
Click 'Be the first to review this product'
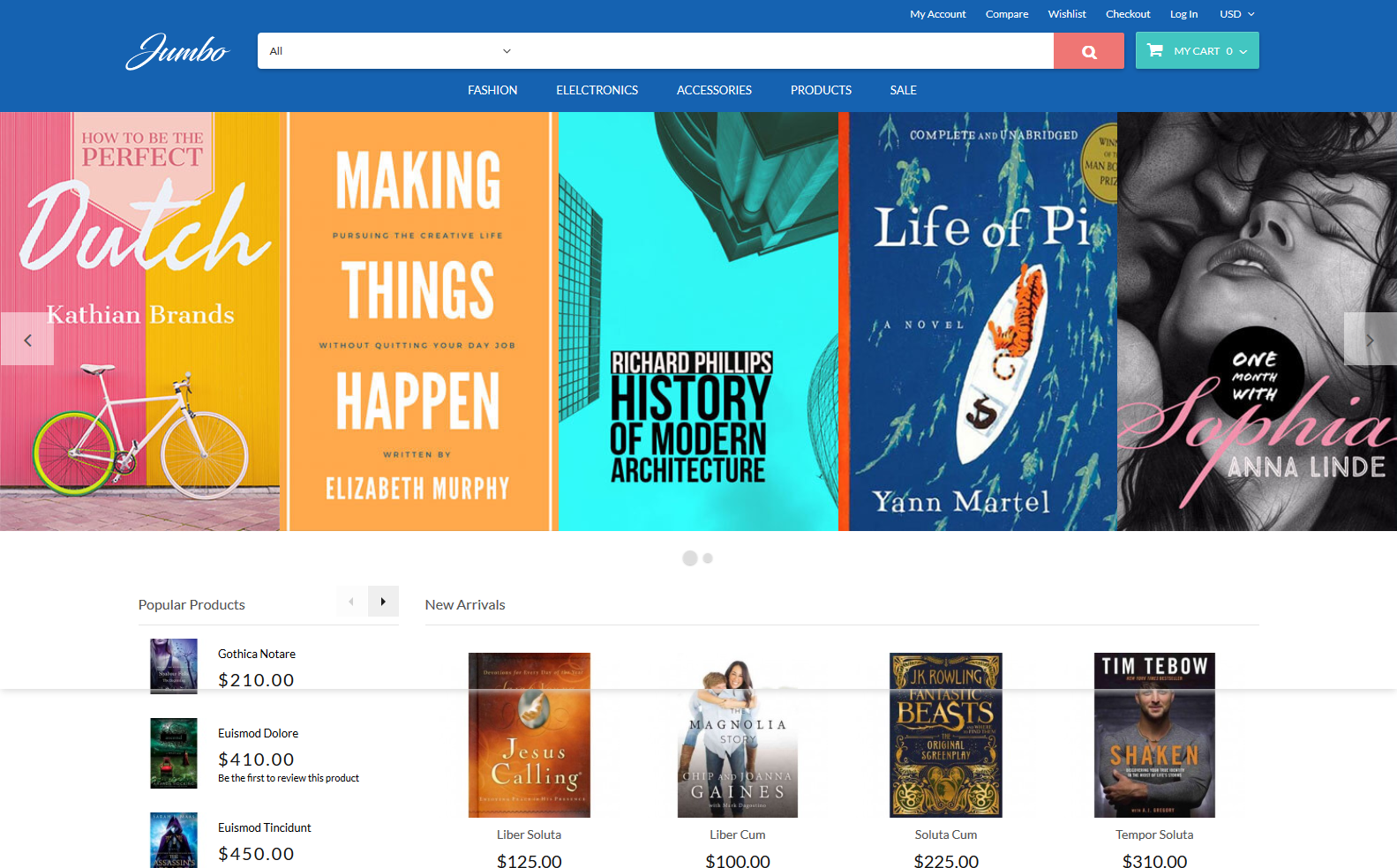click(x=289, y=778)
